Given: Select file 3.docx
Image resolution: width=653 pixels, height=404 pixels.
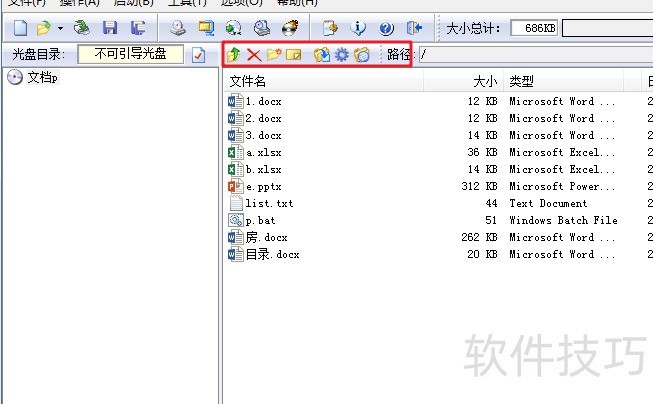Looking at the screenshot, I should (x=263, y=136).
